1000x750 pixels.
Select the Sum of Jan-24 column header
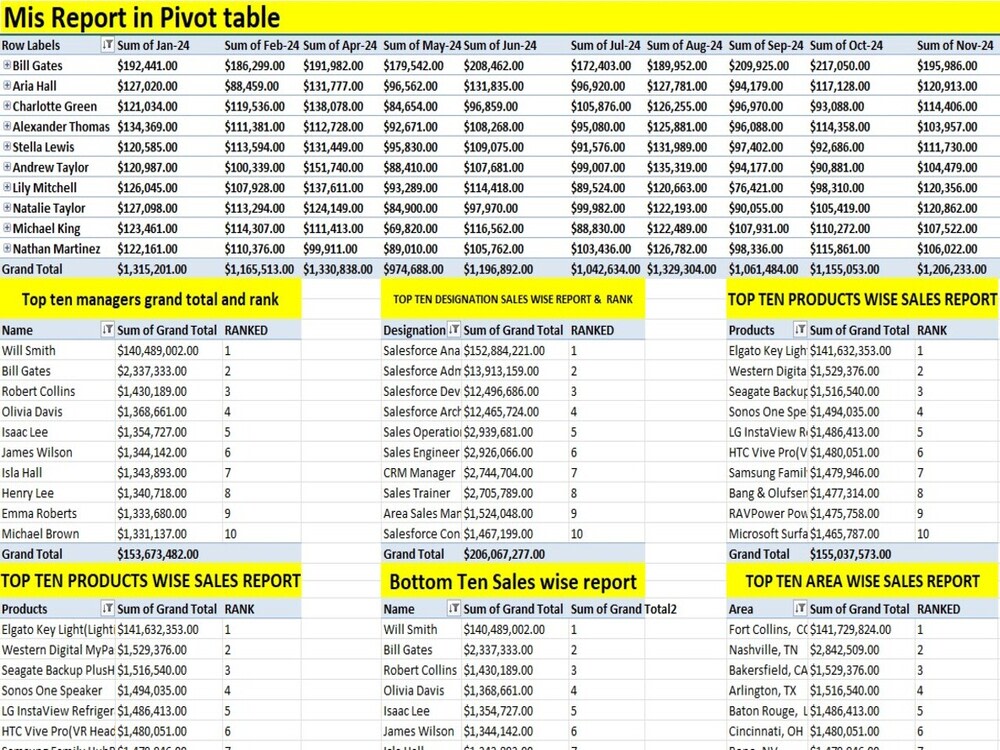click(x=153, y=45)
